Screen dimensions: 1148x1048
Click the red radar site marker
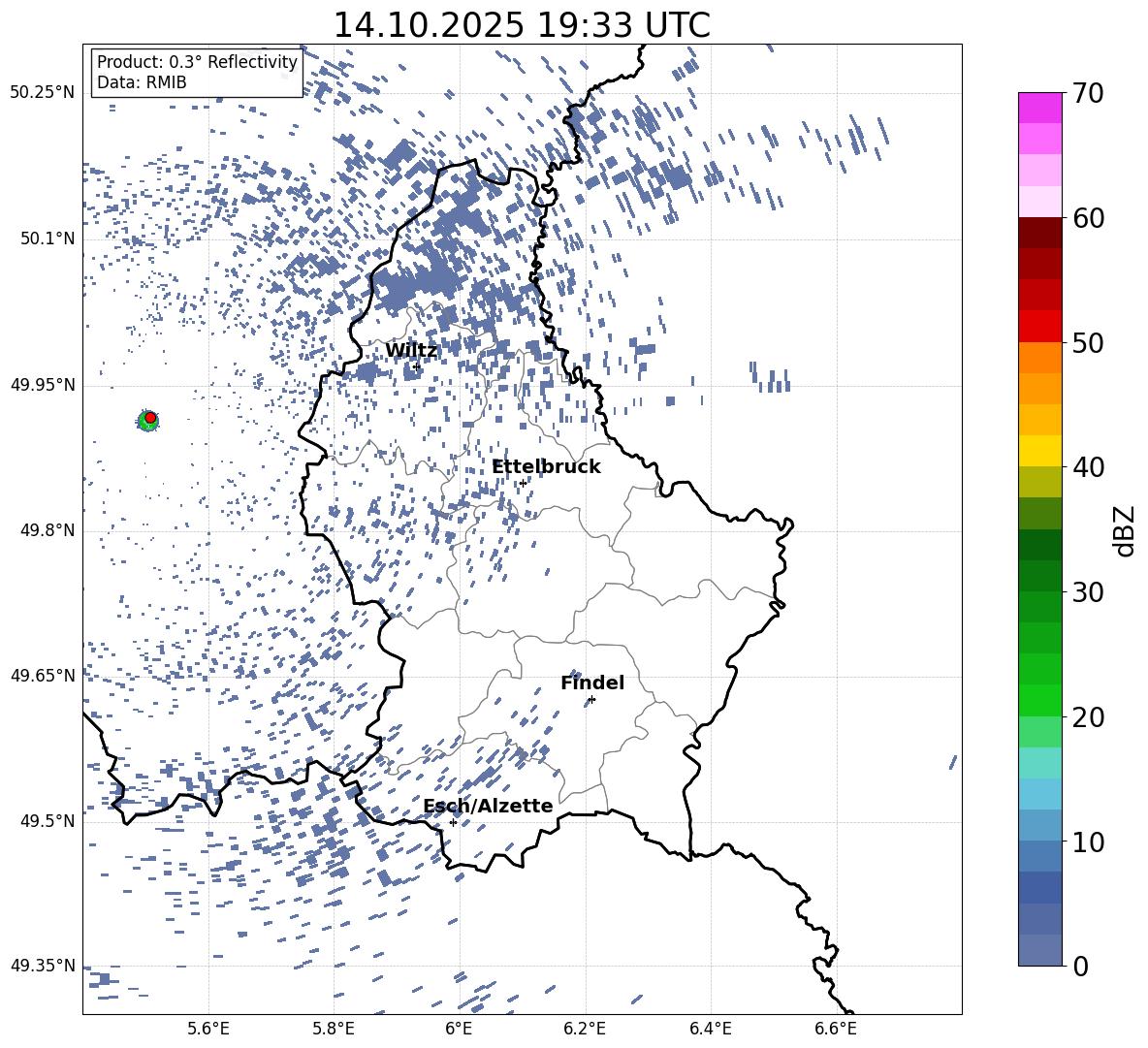[150, 417]
